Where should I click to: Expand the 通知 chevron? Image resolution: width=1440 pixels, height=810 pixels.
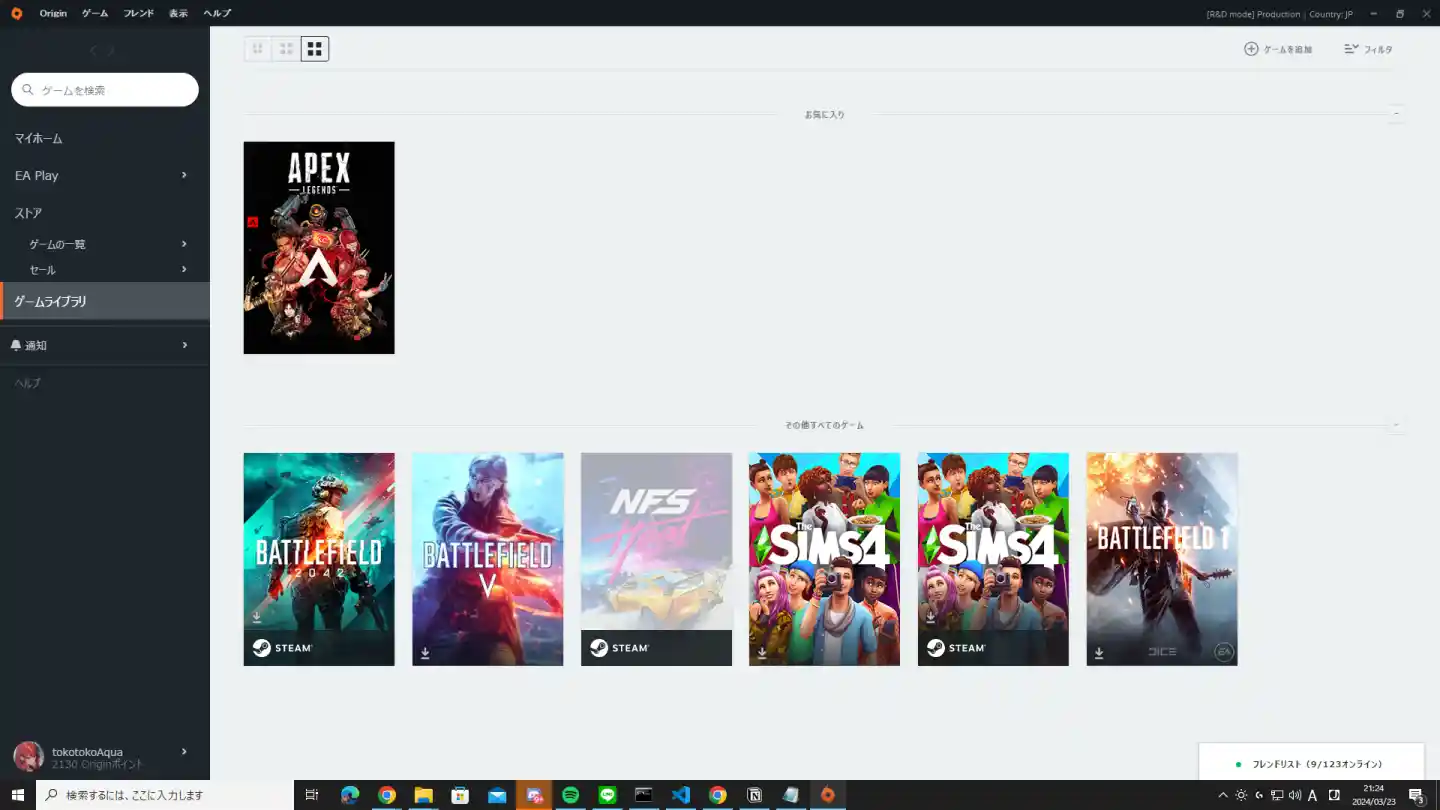pyautogui.click(x=184, y=345)
